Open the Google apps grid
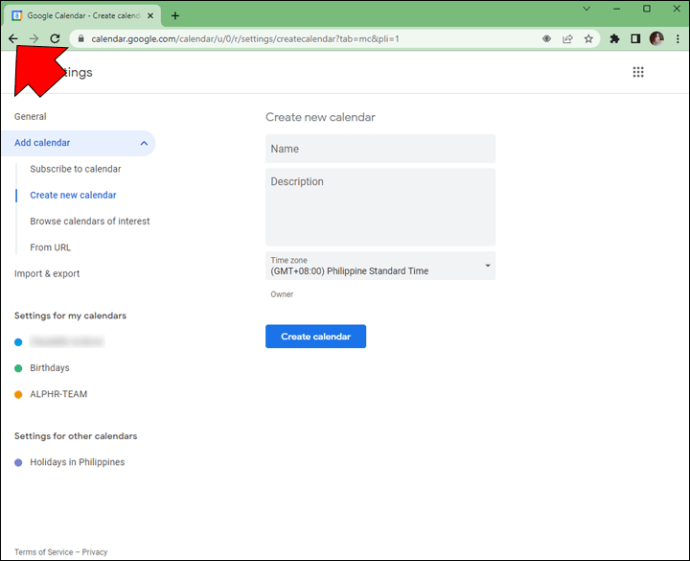Image resolution: width=690 pixels, height=561 pixels. point(638,72)
